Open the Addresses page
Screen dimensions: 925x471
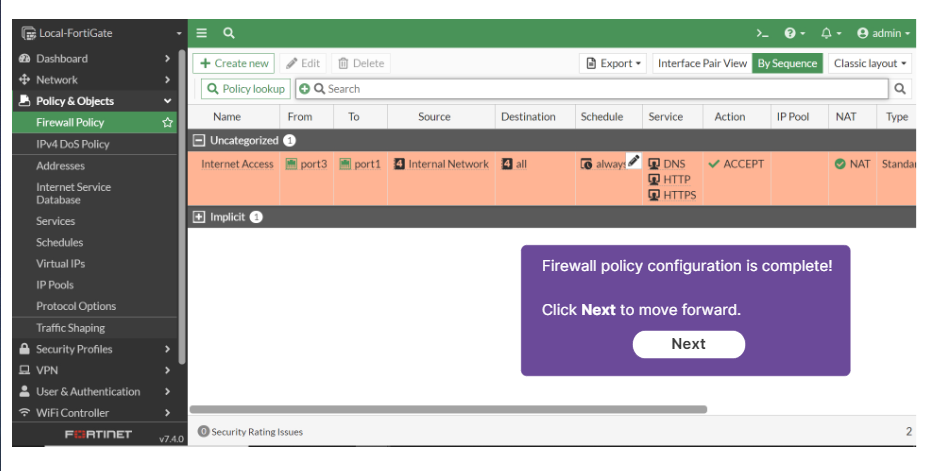[x=60, y=166]
